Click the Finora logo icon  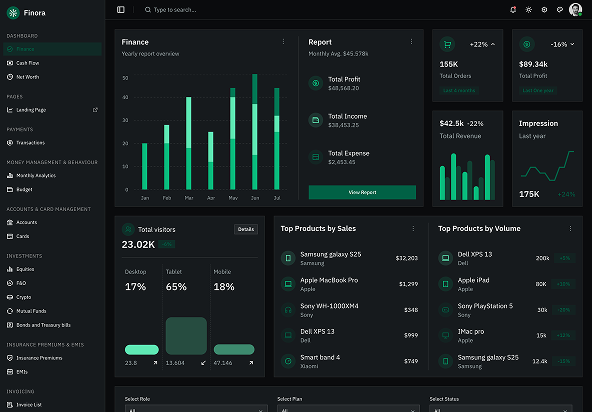[x=13, y=13]
